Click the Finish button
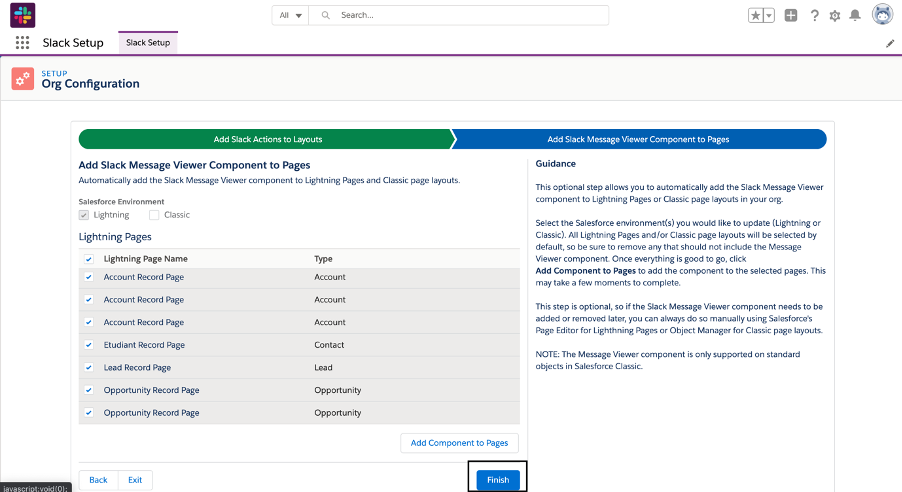Image resolution: width=902 pixels, height=492 pixels. pyautogui.click(x=498, y=480)
